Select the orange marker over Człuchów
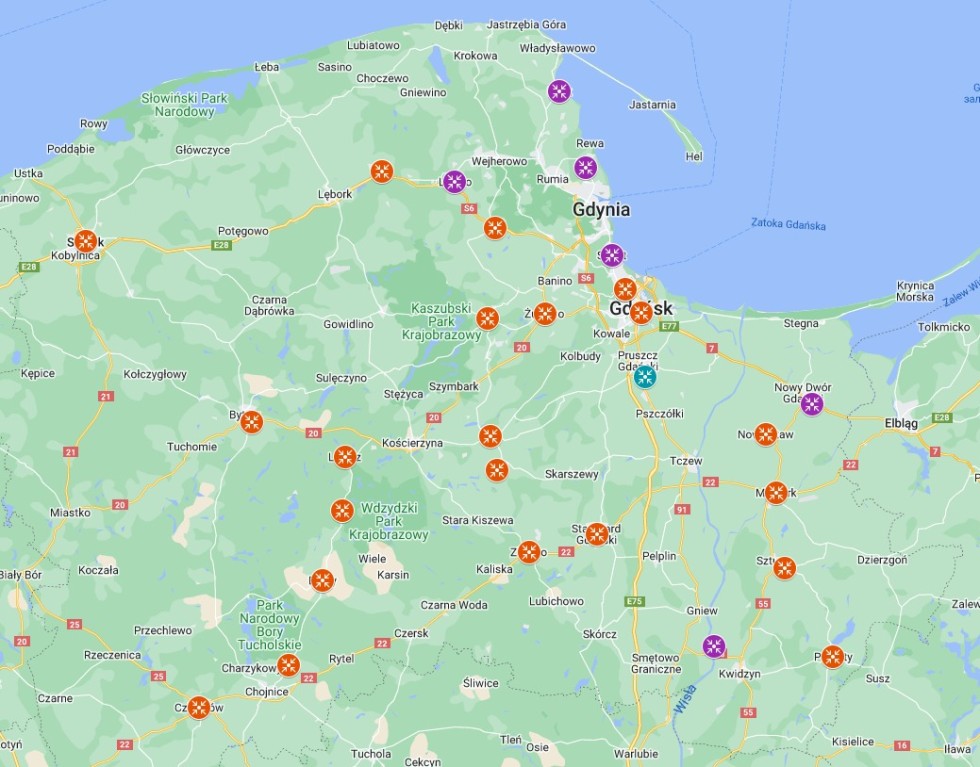The height and width of the screenshot is (767, 980). (199, 708)
